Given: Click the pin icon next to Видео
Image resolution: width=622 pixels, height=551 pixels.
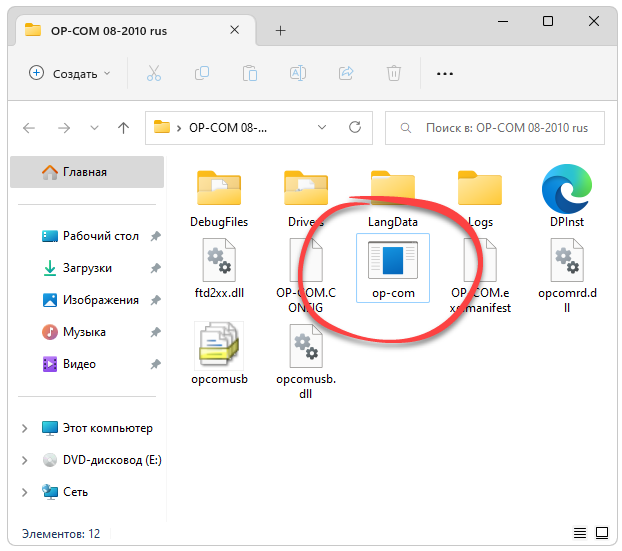Looking at the screenshot, I should tap(156, 364).
